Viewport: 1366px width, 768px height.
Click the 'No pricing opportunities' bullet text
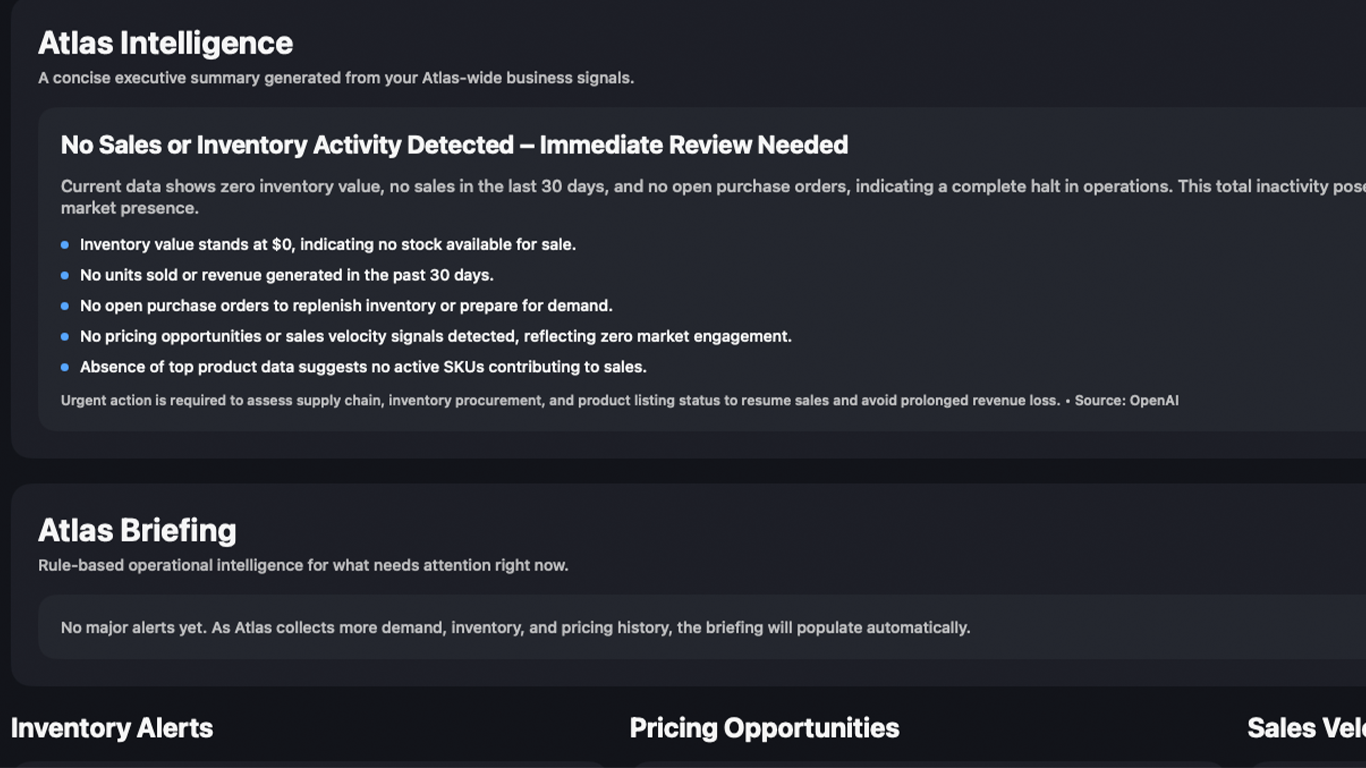pos(436,337)
